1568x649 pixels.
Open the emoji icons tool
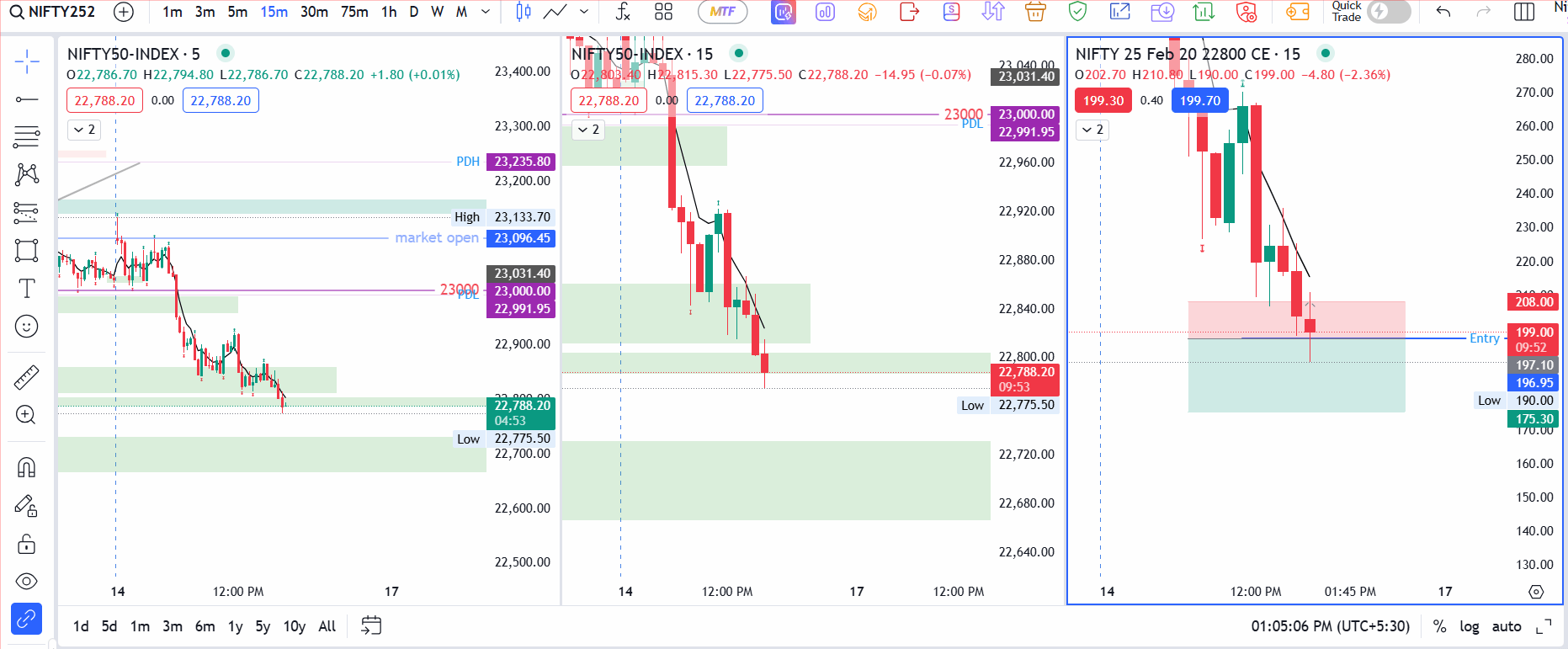point(27,326)
